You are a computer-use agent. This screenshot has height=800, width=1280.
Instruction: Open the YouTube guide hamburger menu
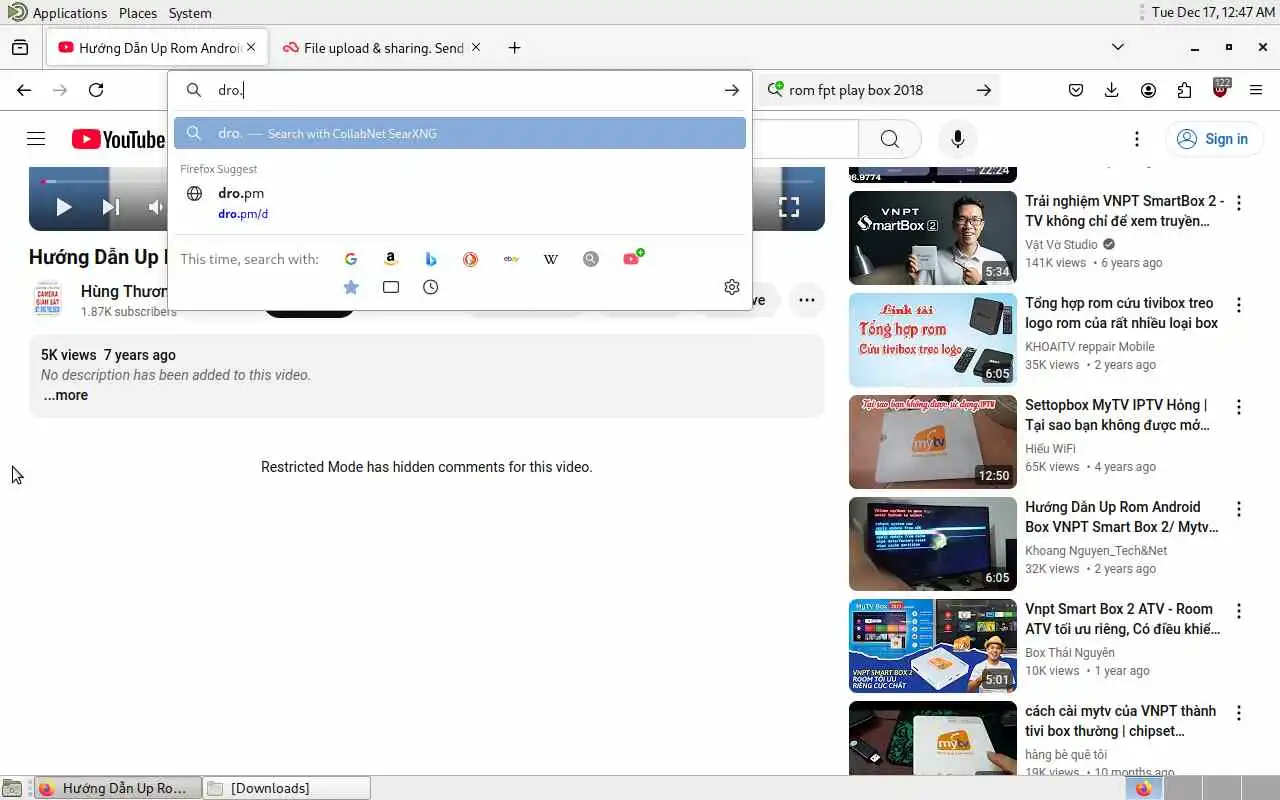(36, 139)
